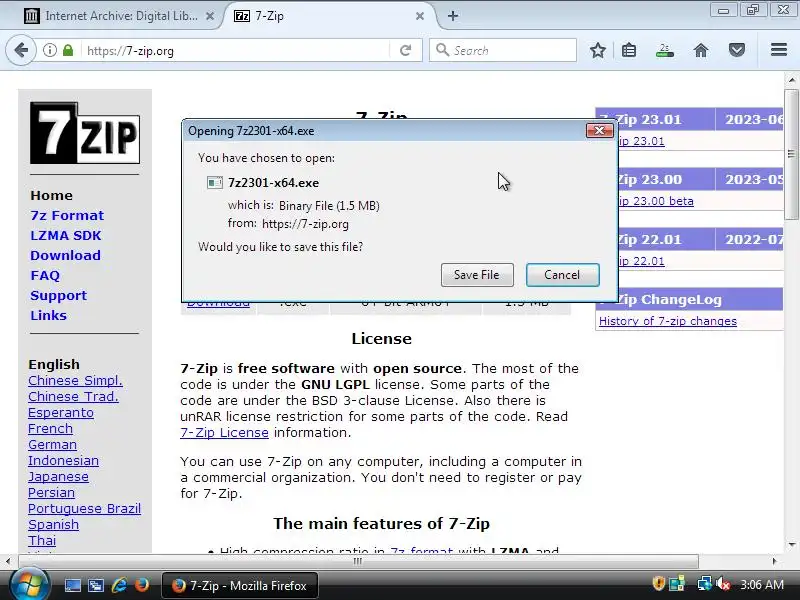Launch Firefox from quick launch icon
This screenshot has height=600, width=800.
pyautogui.click(x=142, y=585)
